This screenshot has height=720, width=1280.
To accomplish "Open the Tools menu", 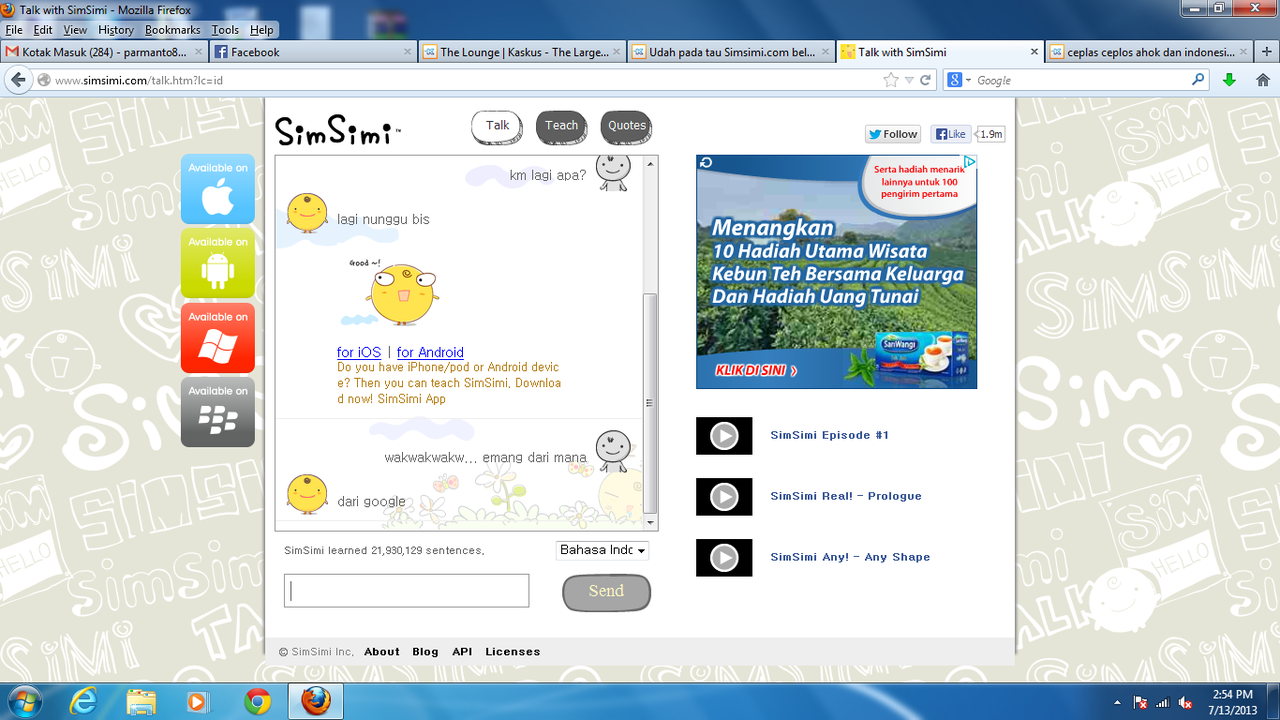I will click(225, 30).
